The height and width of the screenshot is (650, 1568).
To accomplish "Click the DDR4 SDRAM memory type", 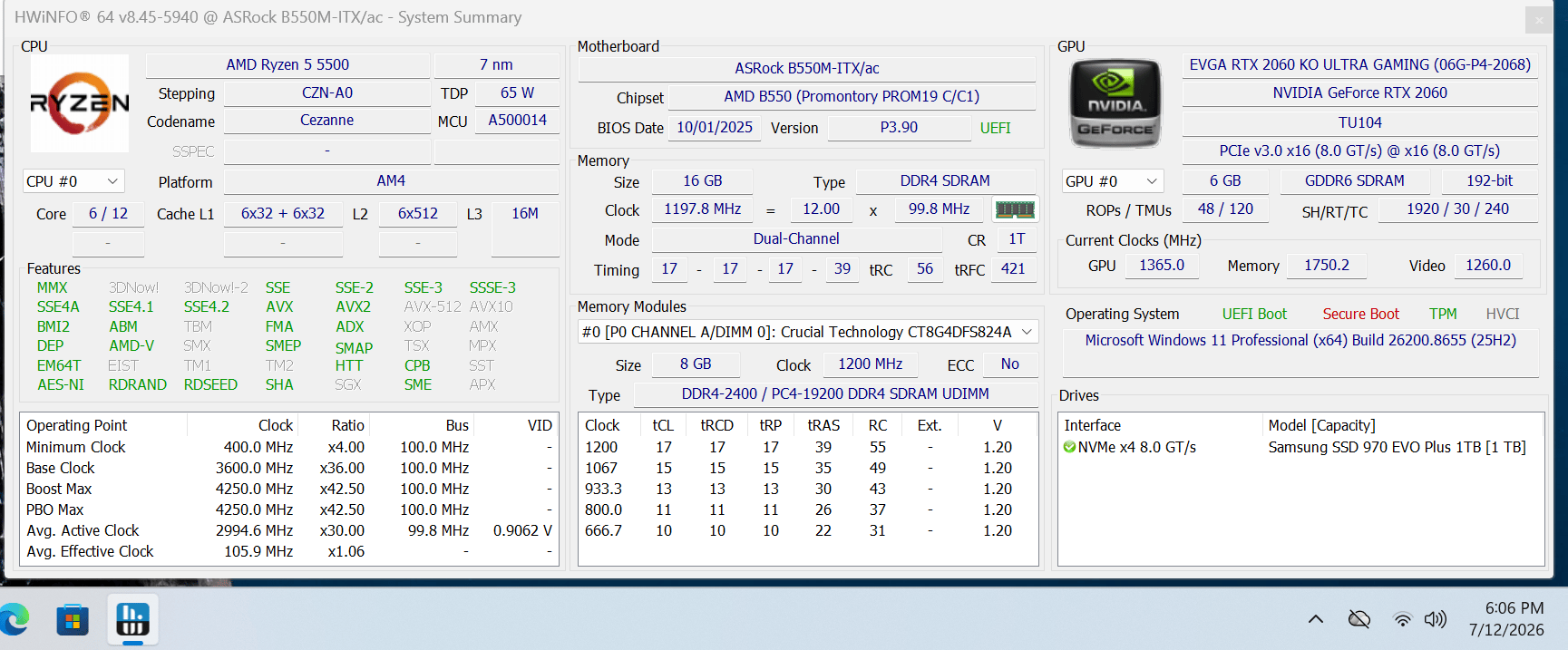I will pyautogui.click(x=945, y=181).
